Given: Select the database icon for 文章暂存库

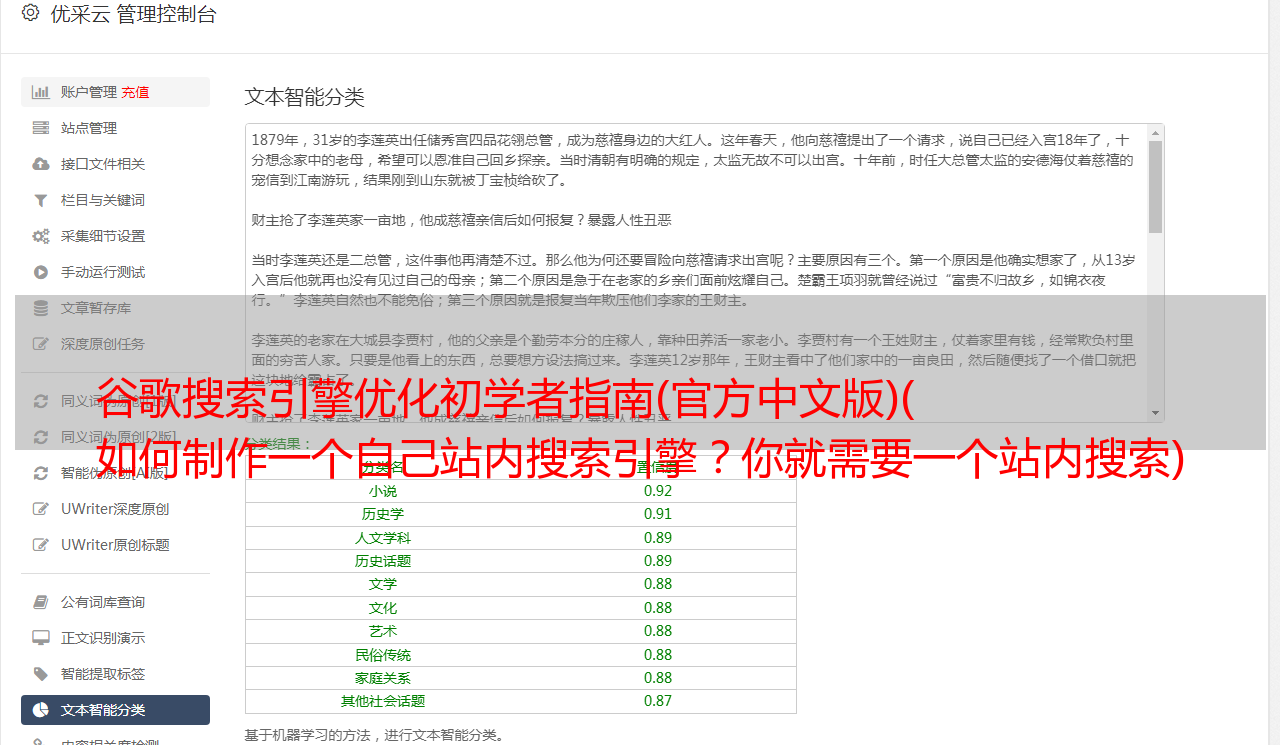Looking at the screenshot, I should 41,308.
